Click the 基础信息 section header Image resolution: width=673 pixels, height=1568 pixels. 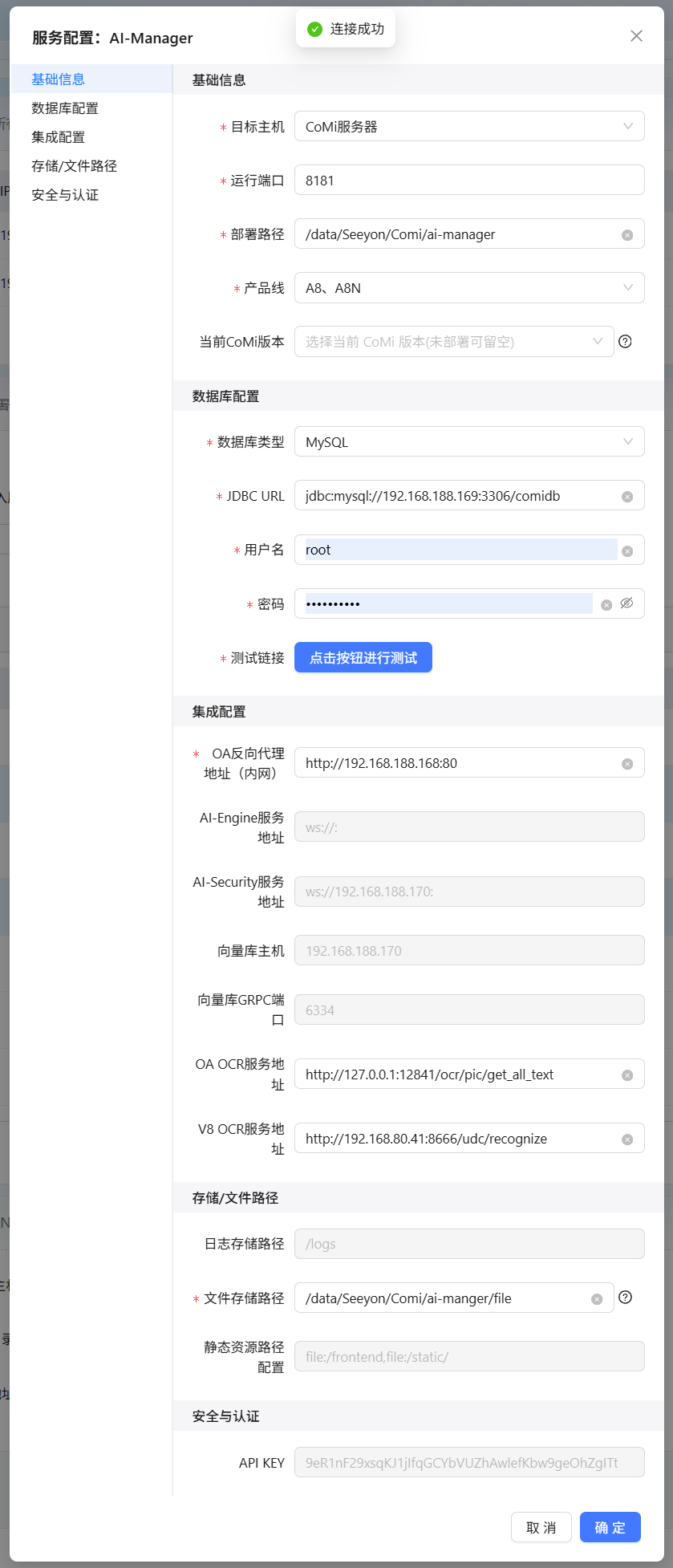click(x=419, y=79)
